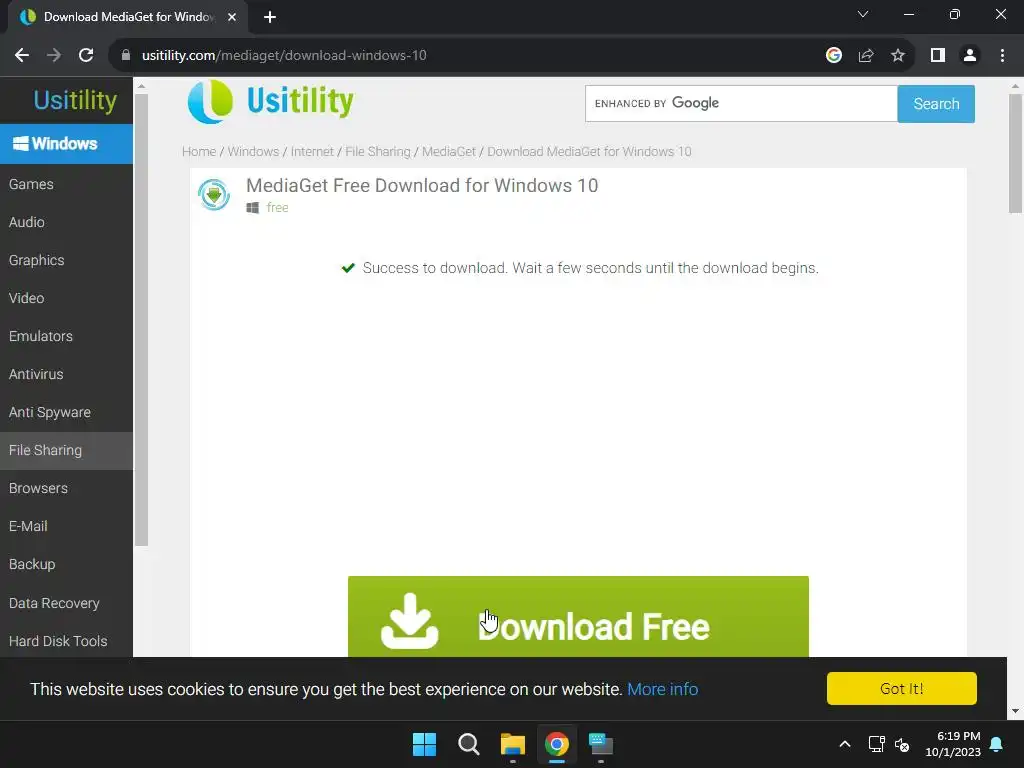The width and height of the screenshot is (1024, 768).
Task: Open the Windows Start menu
Action: 424,744
